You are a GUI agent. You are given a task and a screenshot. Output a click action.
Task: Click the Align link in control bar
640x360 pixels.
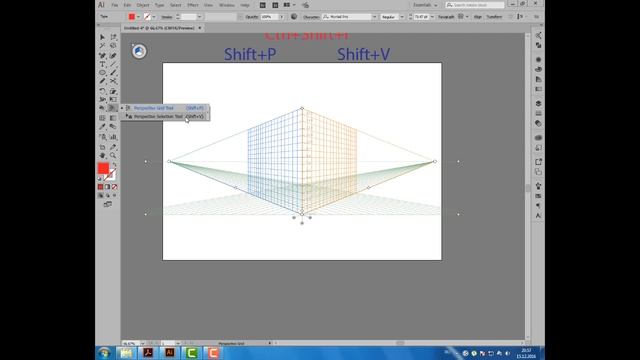tap(478, 17)
